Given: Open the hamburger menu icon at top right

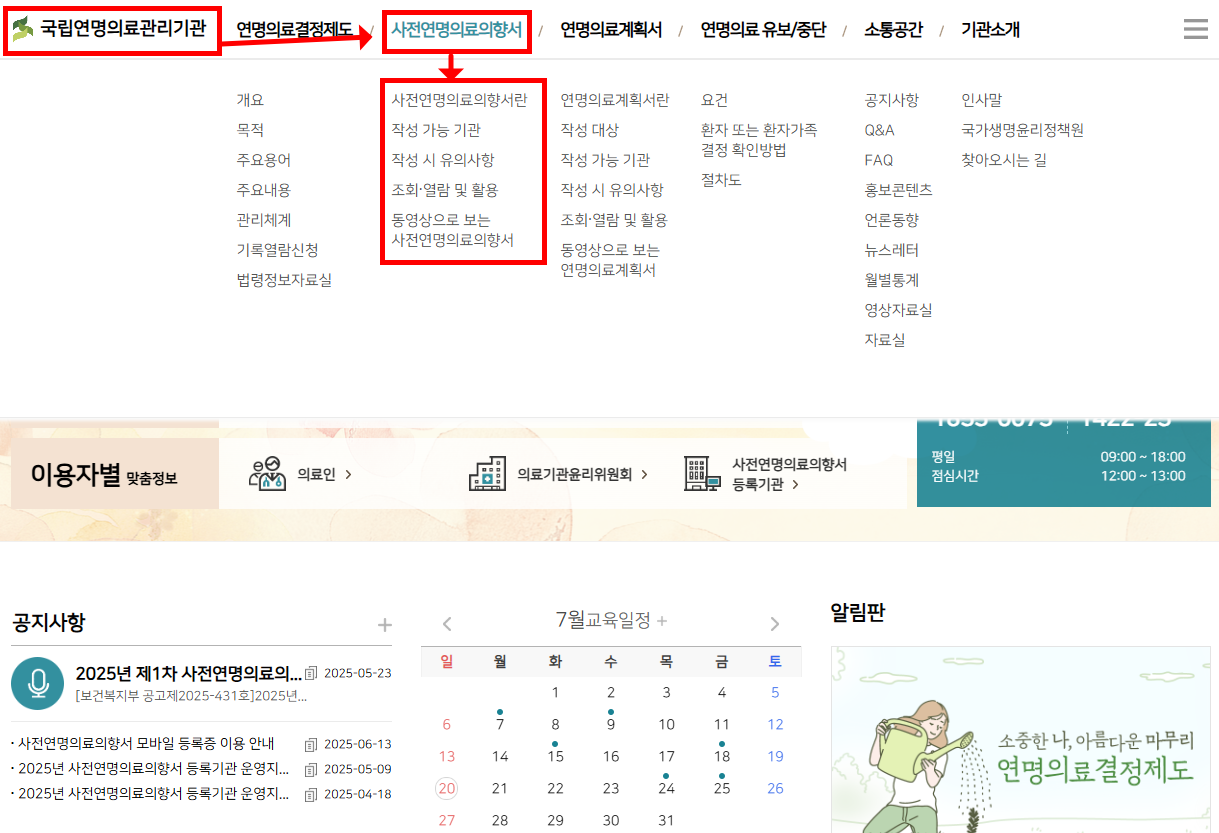Looking at the screenshot, I should [x=1195, y=30].
